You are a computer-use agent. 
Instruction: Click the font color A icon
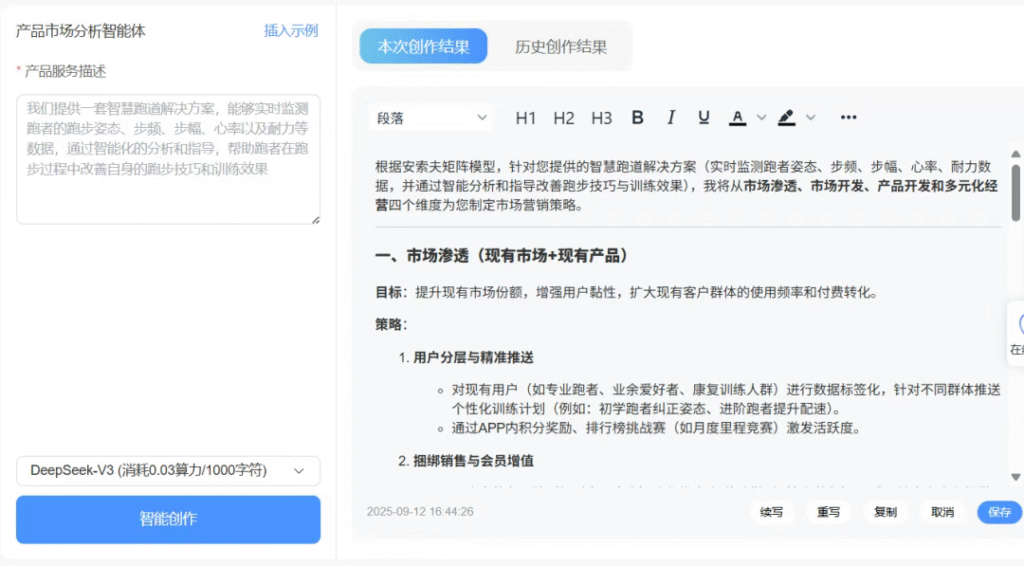[x=738, y=118]
